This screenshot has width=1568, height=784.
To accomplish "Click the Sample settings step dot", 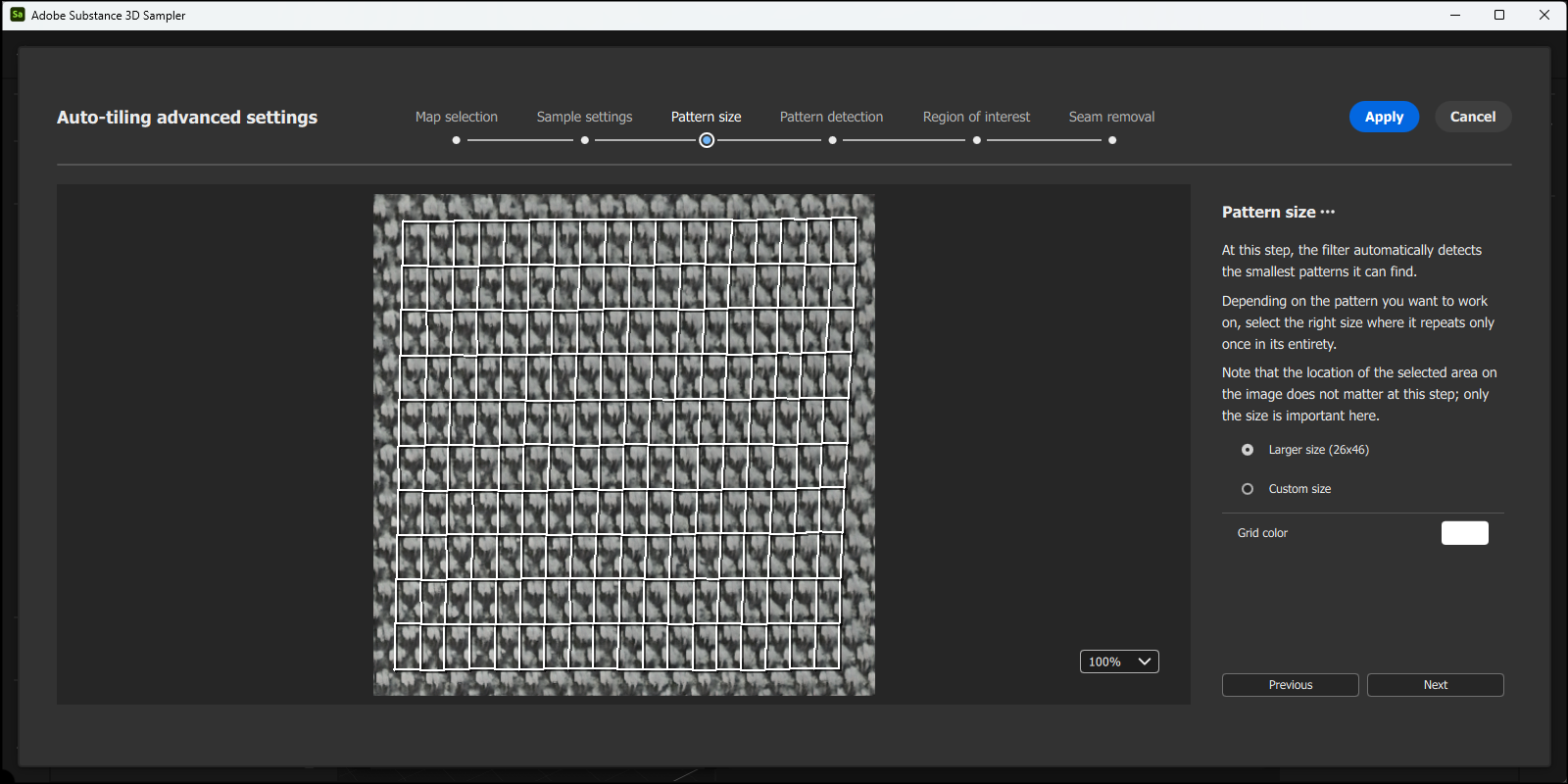I will click(585, 140).
